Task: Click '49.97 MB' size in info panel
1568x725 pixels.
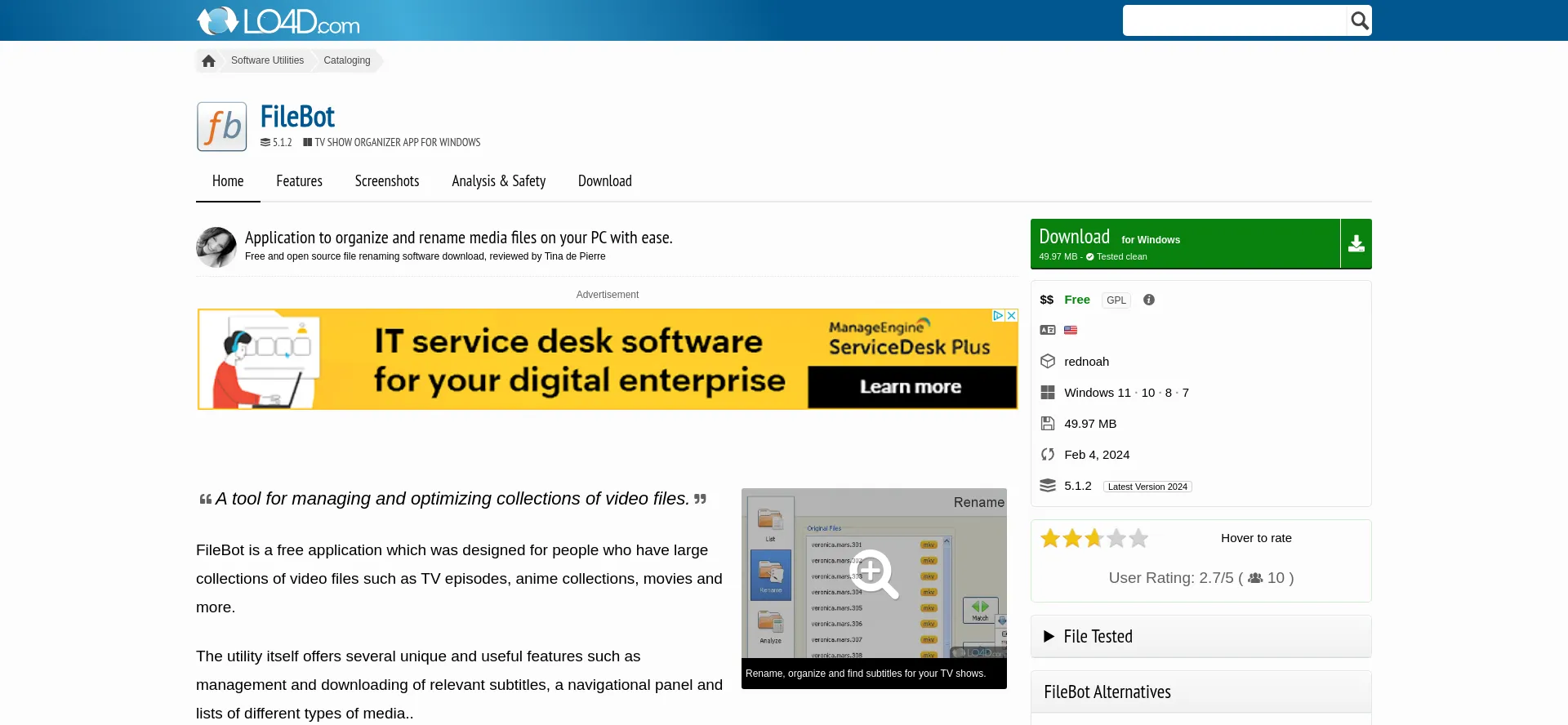Action: point(1090,424)
